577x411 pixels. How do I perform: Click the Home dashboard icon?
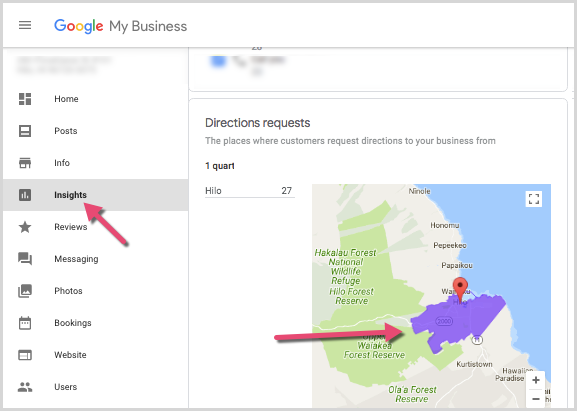point(25,99)
